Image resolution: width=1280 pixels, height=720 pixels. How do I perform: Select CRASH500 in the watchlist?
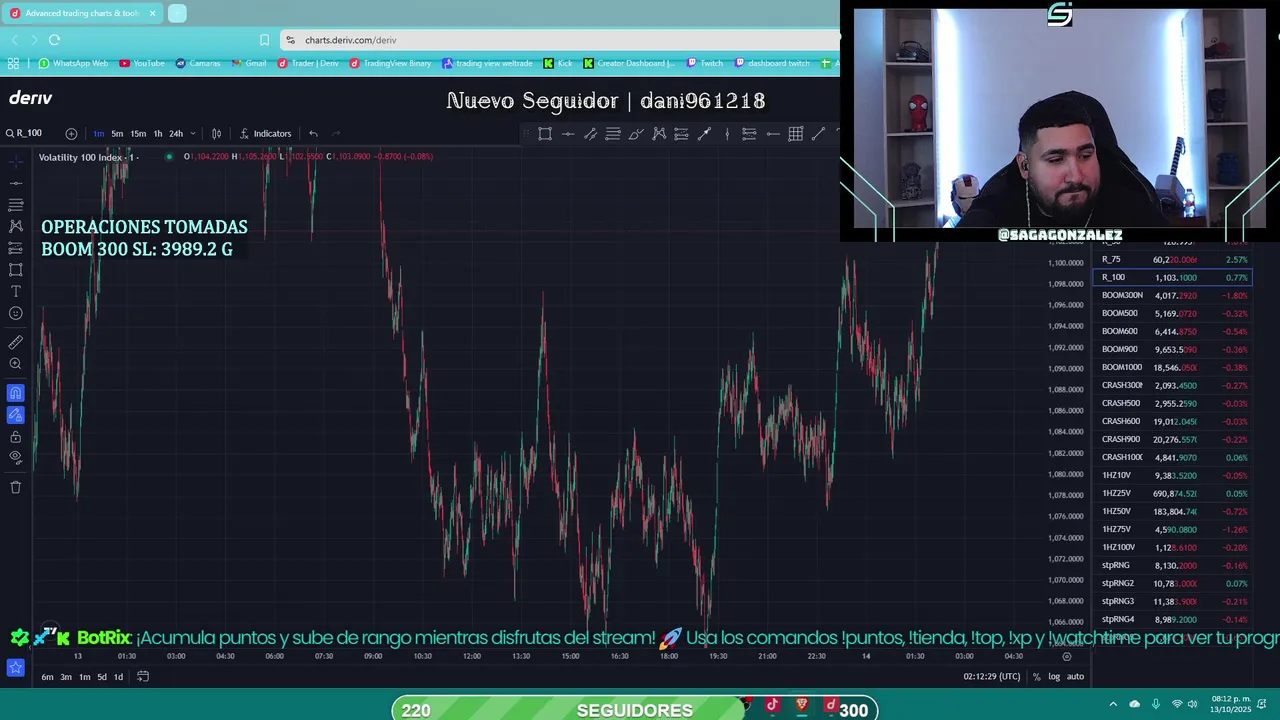click(x=1173, y=403)
